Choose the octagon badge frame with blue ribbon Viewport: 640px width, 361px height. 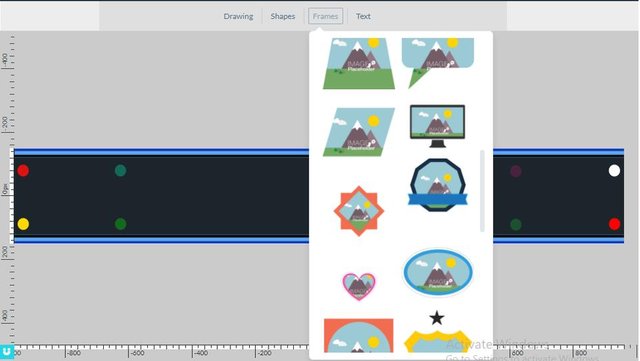438,185
